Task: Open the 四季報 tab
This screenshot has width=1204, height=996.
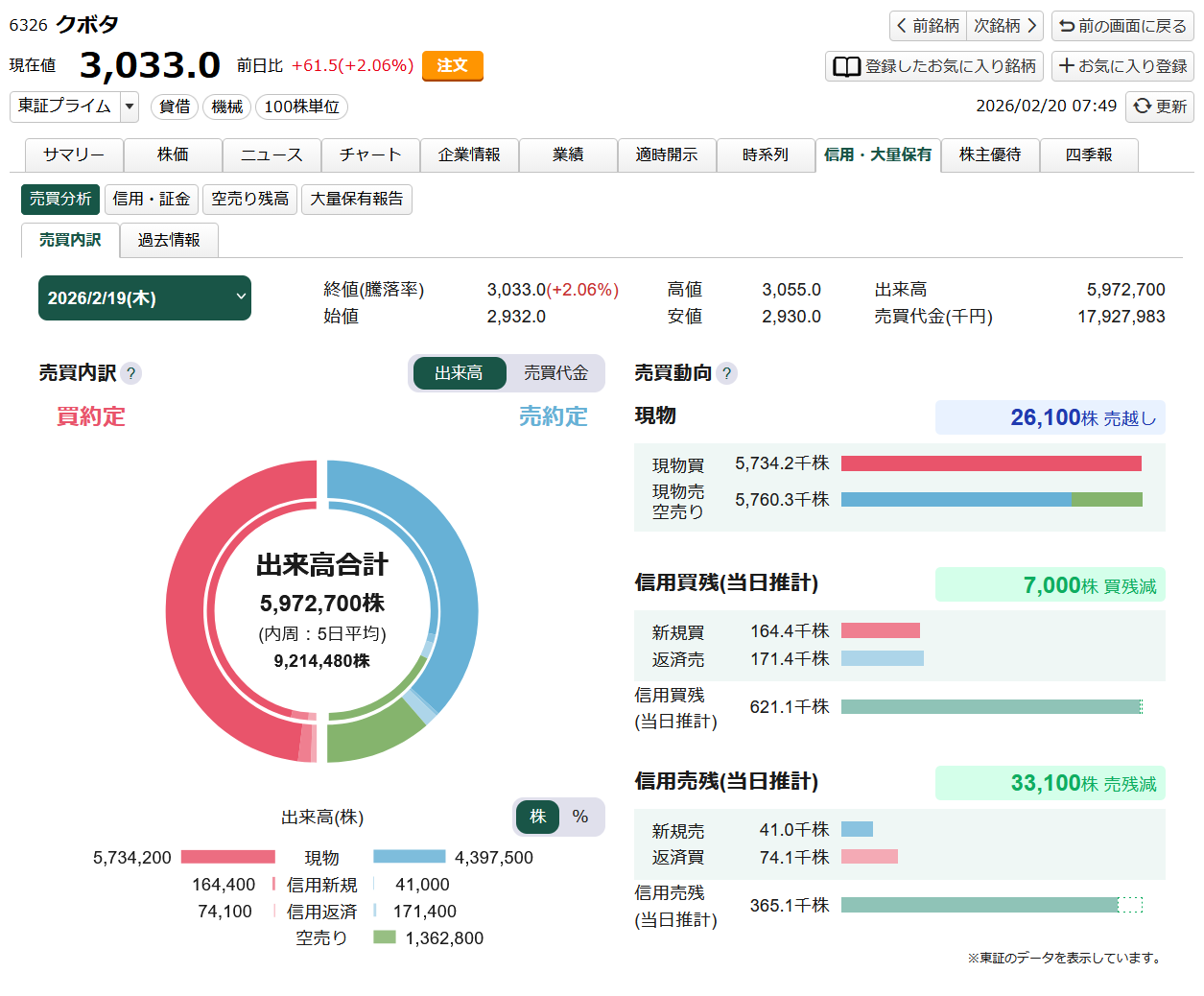Action: pos(1088,154)
